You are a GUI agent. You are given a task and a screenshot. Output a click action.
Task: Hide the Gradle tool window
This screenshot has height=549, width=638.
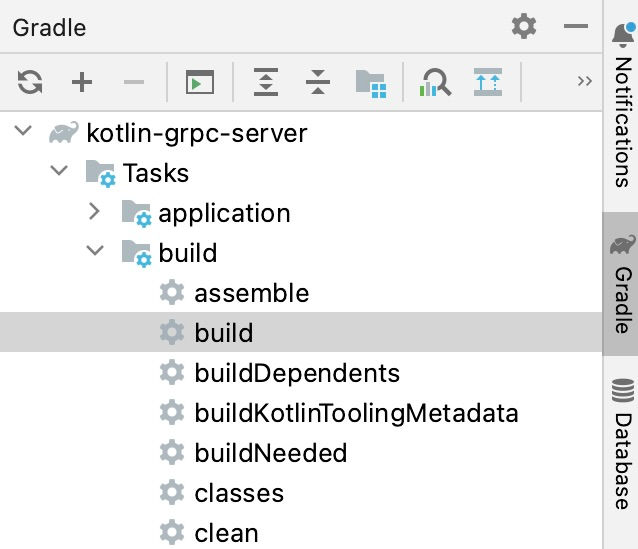point(576,26)
